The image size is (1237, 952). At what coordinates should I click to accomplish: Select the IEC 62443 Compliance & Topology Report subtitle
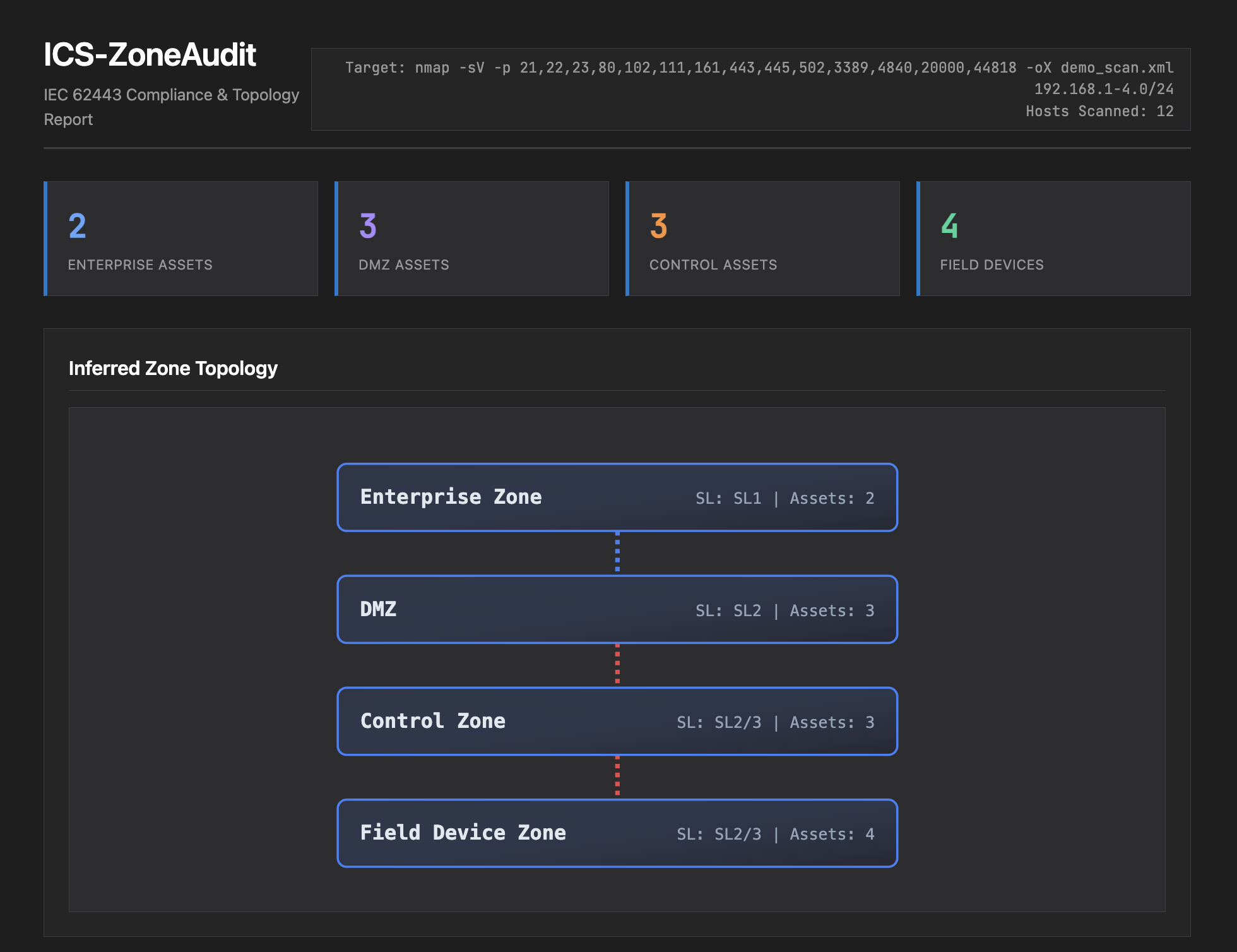[x=171, y=107]
